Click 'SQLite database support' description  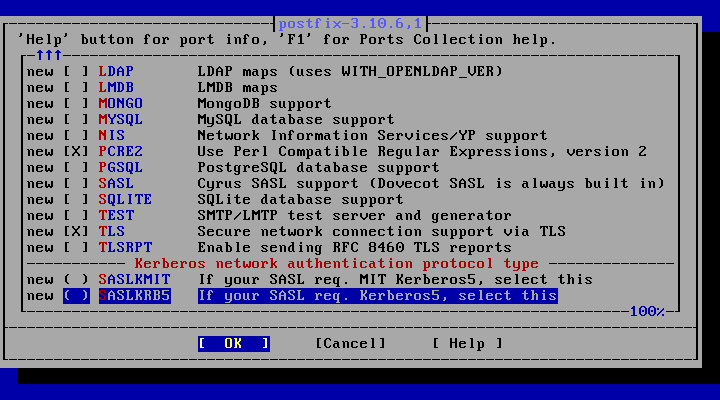click(x=301, y=200)
